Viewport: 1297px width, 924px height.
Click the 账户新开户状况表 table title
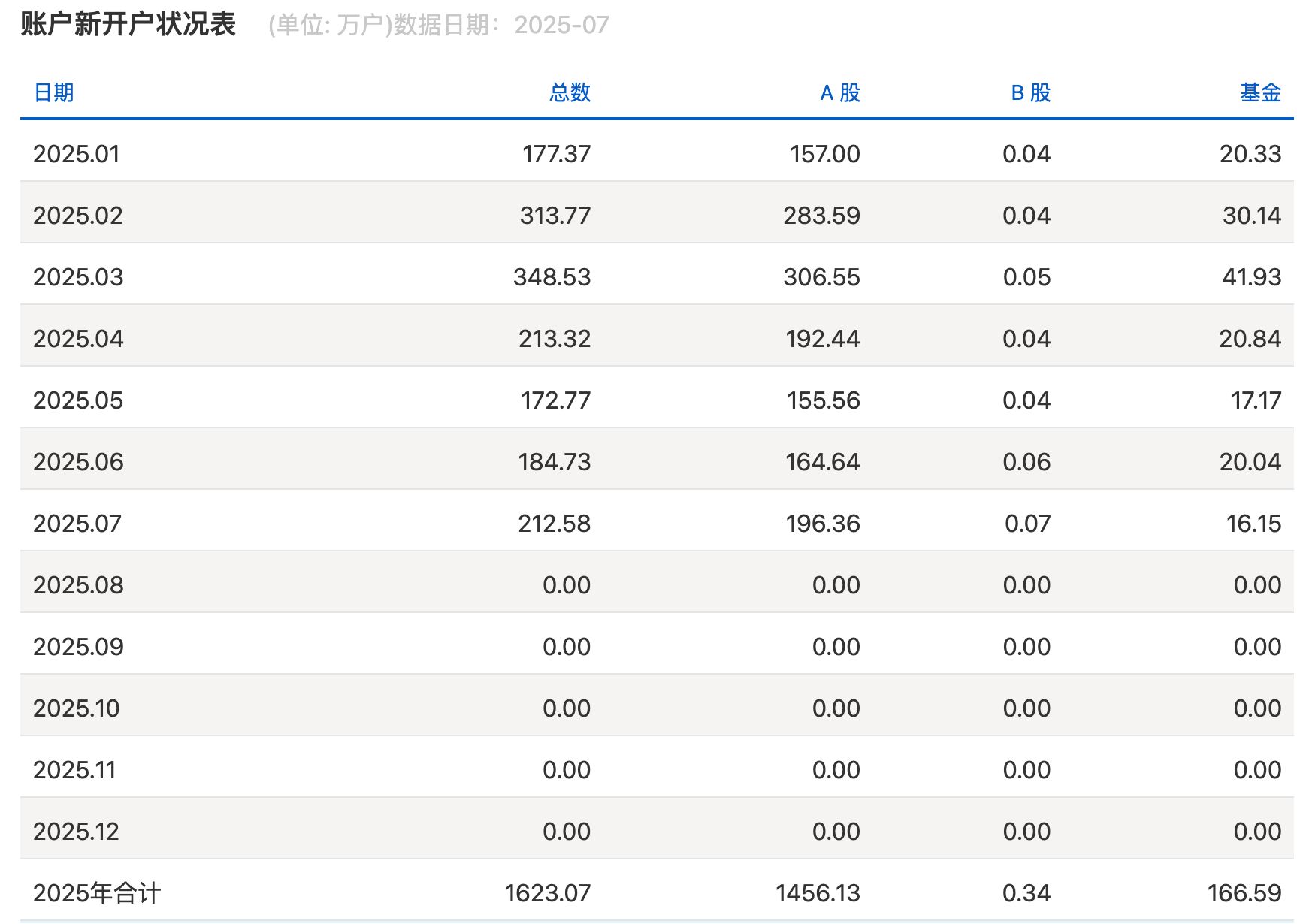tap(126, 23)
